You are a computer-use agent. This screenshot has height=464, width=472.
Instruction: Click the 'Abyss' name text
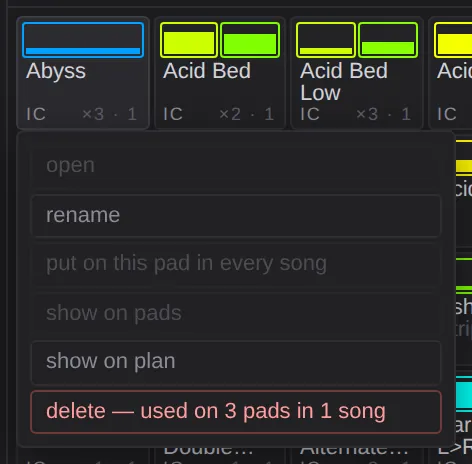tap(56, 71)
